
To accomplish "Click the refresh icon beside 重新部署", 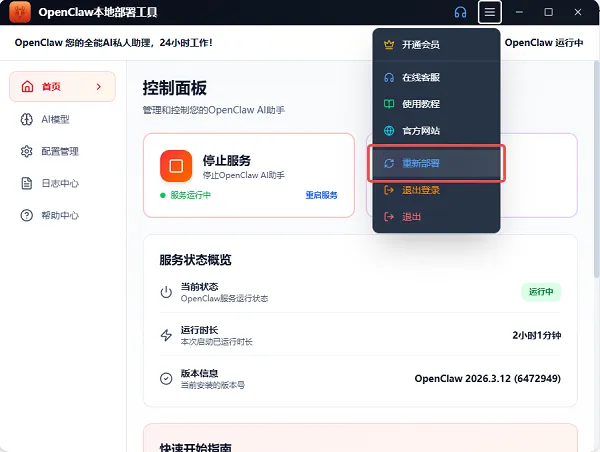I will pyautogui.click(x=389, y=163).
